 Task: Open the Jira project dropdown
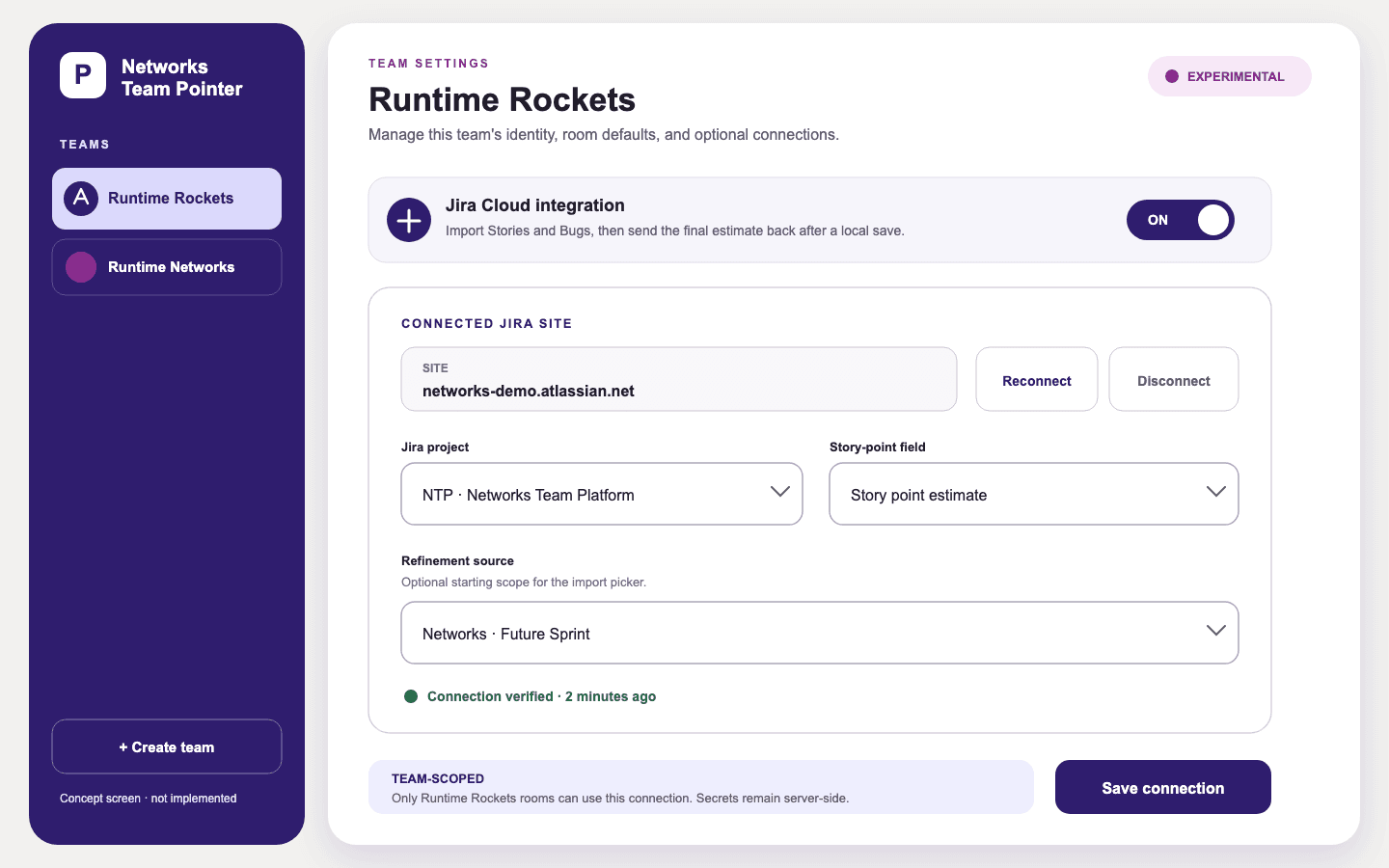602,494
